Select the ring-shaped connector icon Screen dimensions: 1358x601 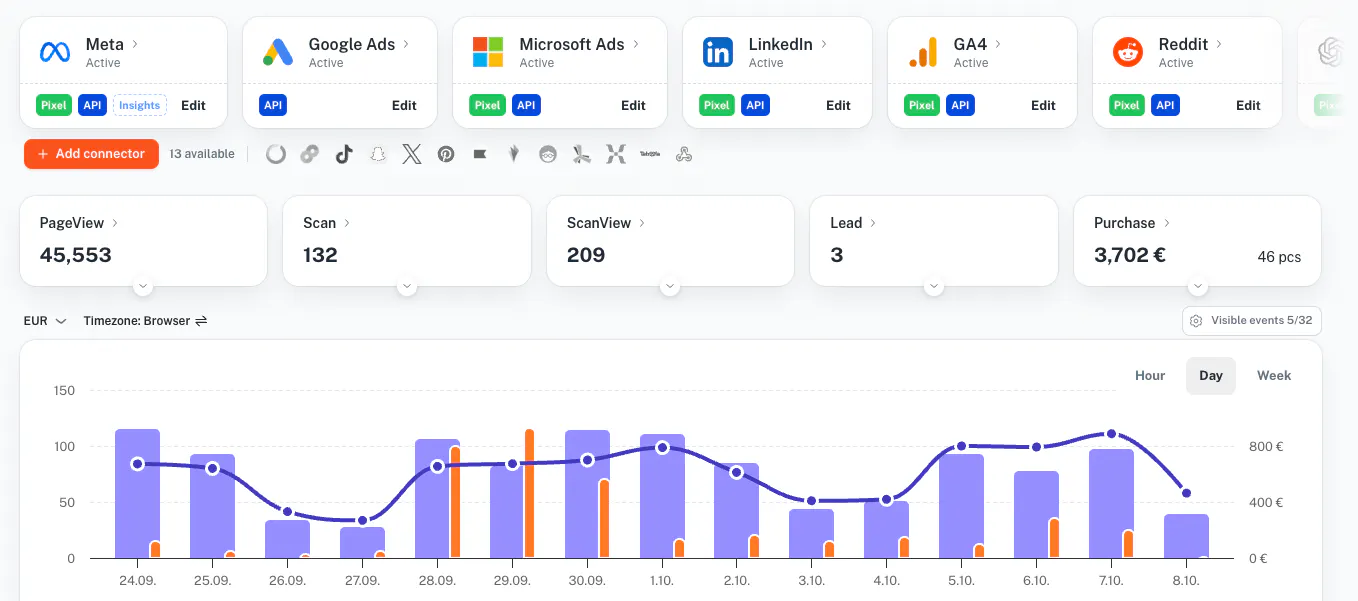(276, 154)
